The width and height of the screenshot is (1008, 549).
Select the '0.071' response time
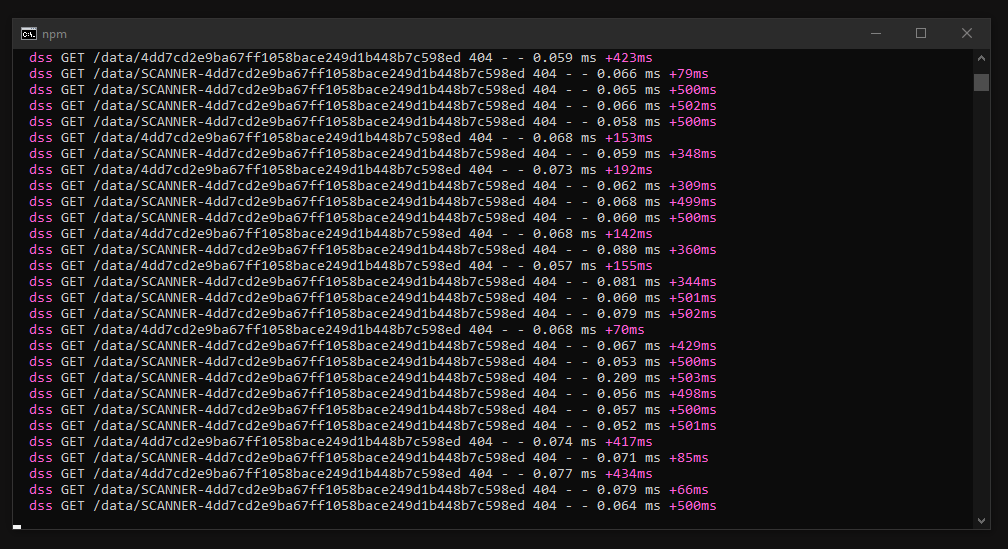616,458
